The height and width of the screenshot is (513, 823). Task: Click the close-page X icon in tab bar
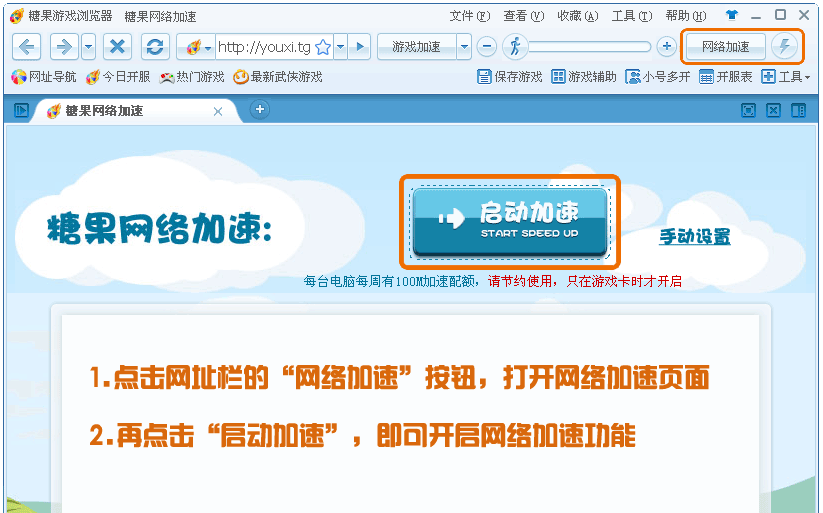(x=773, y=110)
